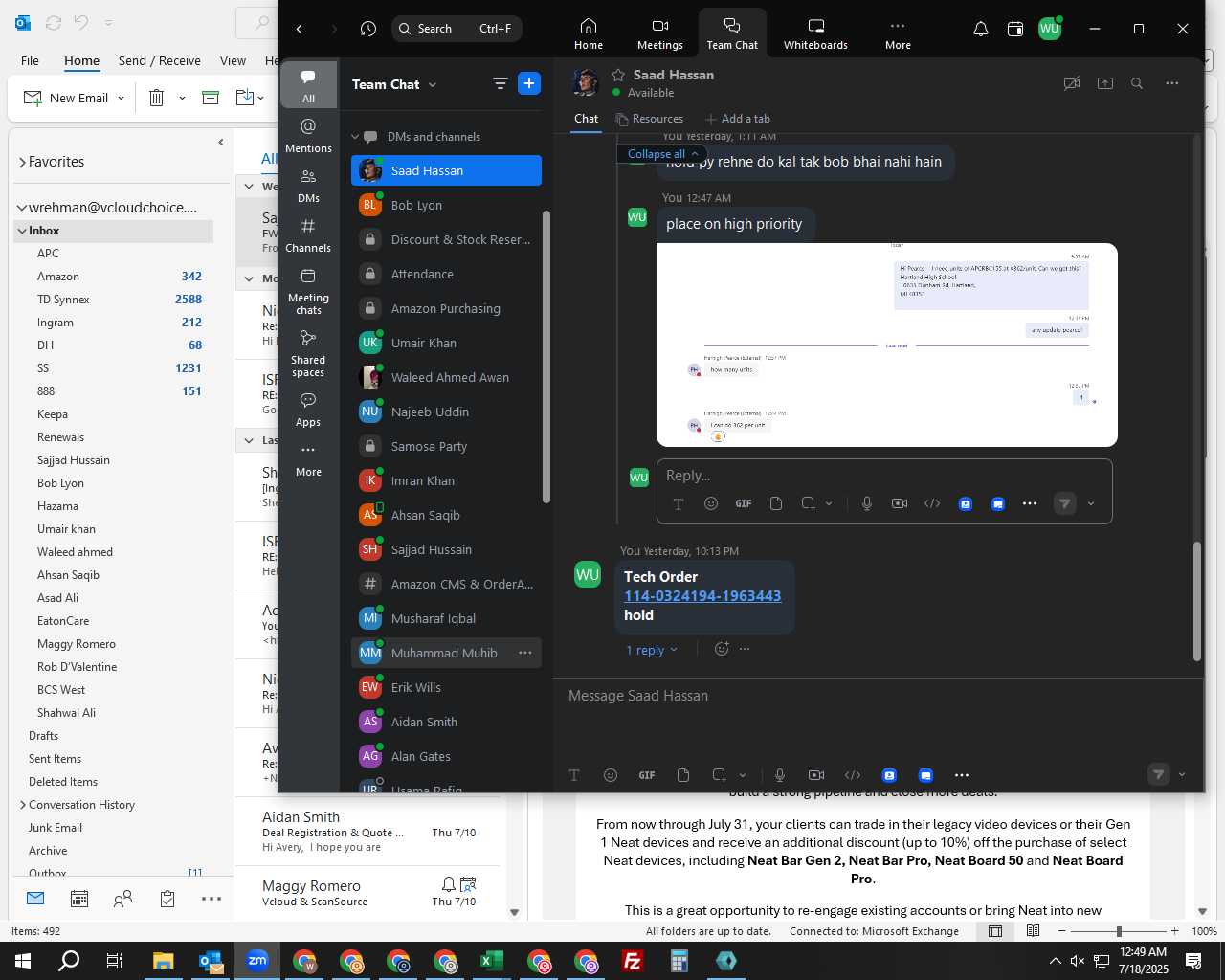Image resolution: width=1225 pixels, height=980 pixels.
Task: Click share screen icon in chat header
Action: pyautogui.click(x=1105, y=83)
